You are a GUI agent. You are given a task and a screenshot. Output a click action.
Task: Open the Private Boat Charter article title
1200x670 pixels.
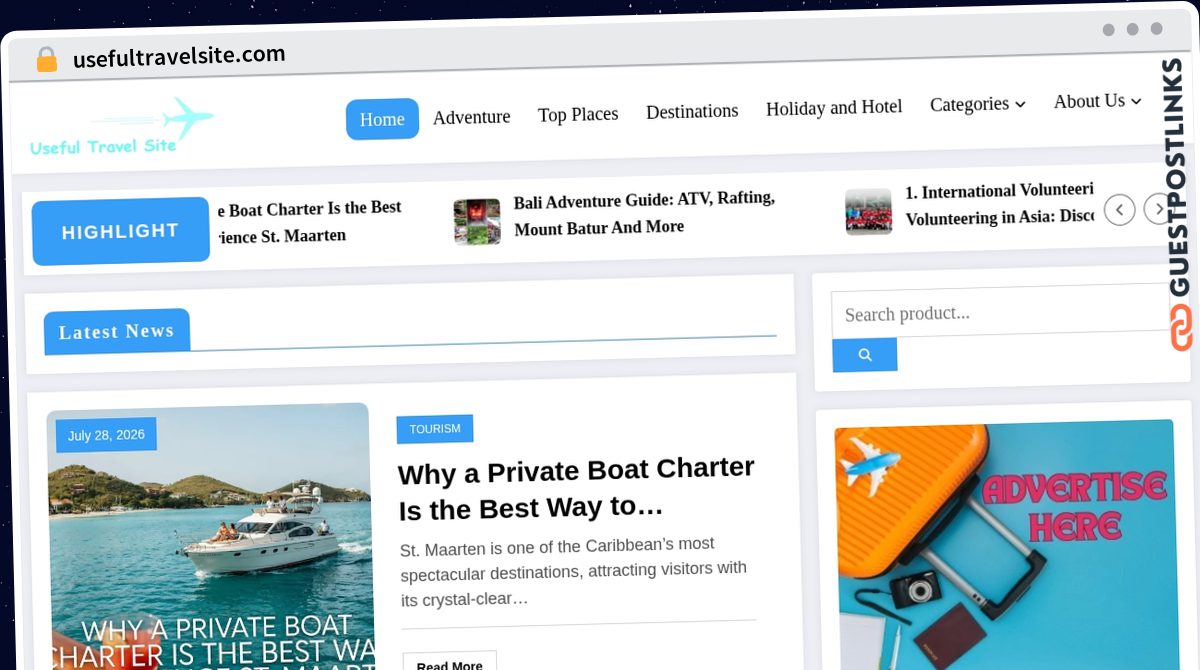pos(576,488)
